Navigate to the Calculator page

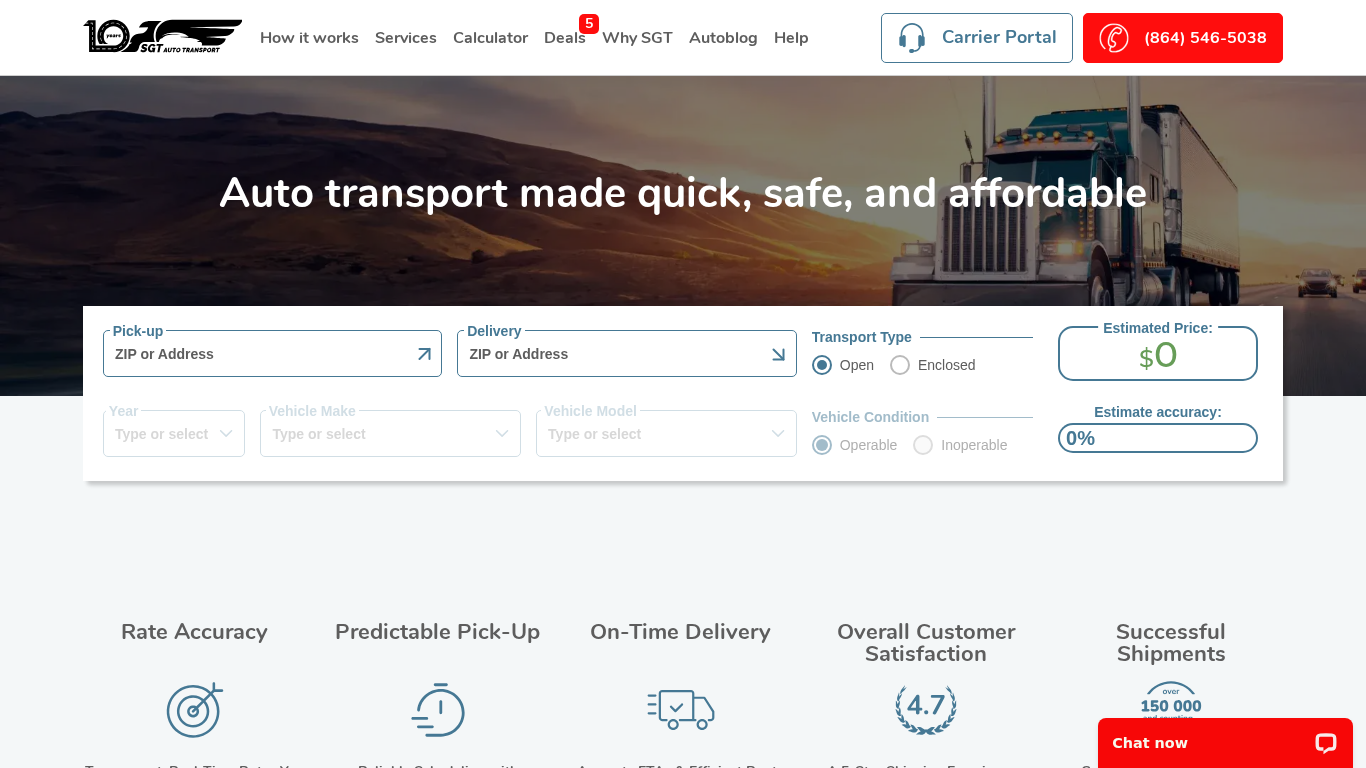[x=490, y=37]
